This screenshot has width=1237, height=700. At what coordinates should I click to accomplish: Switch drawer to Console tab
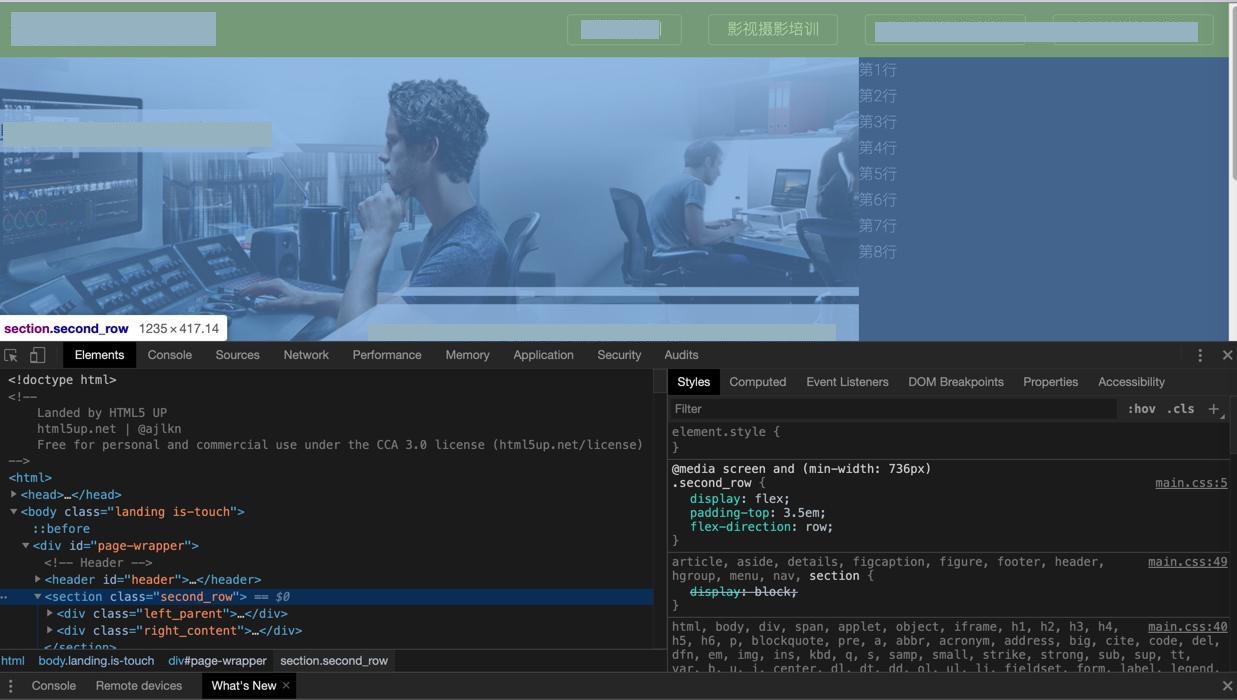click(54, 686)
